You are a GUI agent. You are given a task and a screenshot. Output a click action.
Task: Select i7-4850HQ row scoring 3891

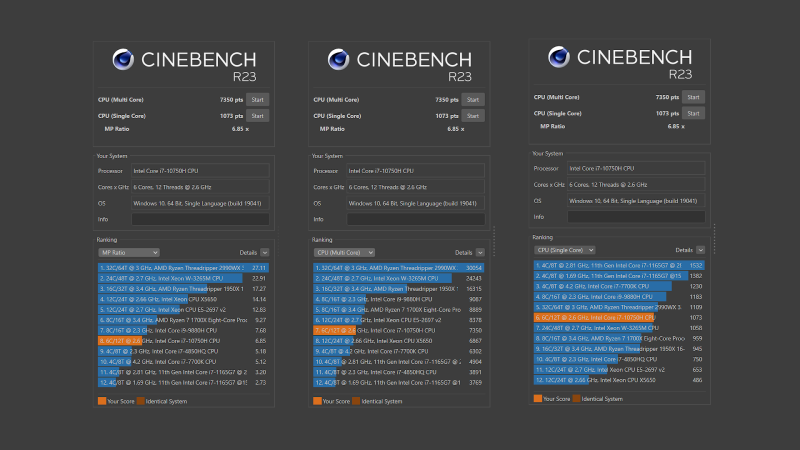pos(398,372)
